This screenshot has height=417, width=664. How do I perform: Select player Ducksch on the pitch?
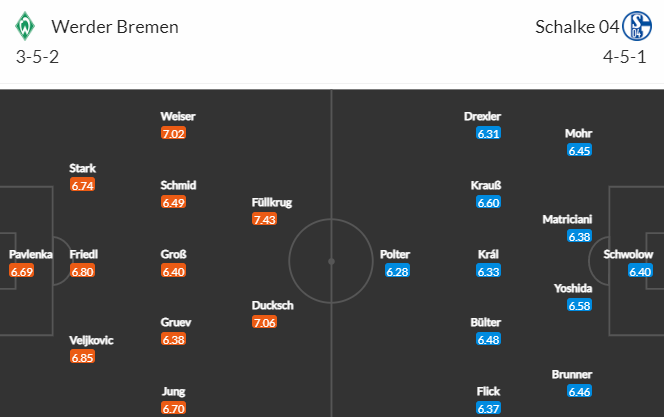[x=272, y=305]
